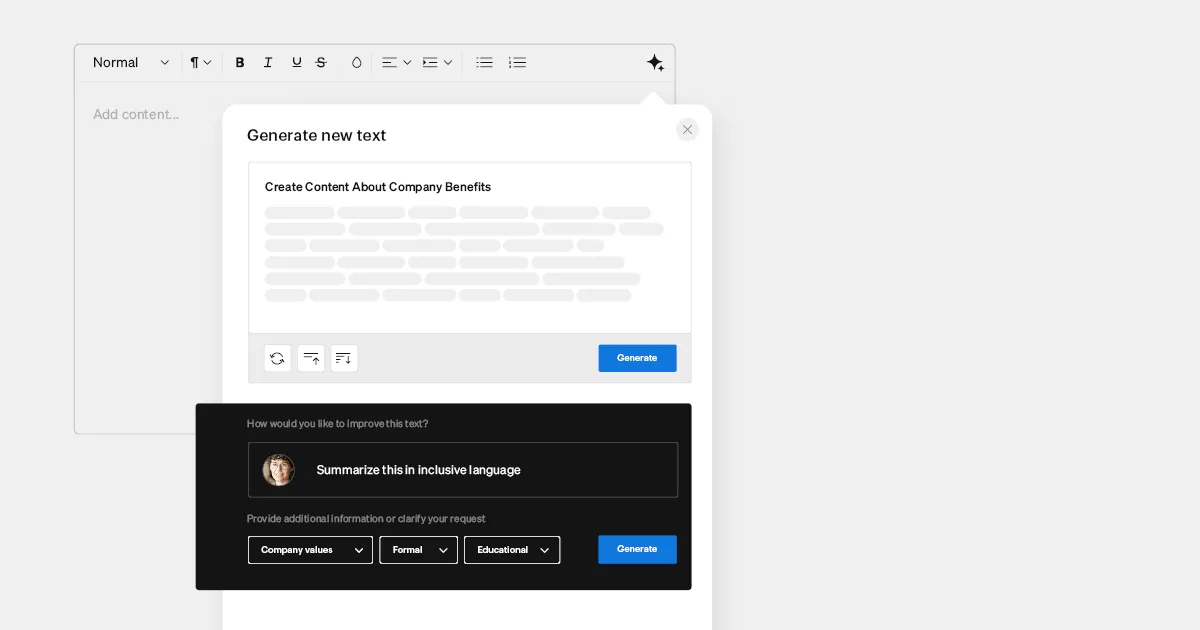Open the text alignment dropdown
Viewport: 1200px width, 630px height.
click(397, 62)
